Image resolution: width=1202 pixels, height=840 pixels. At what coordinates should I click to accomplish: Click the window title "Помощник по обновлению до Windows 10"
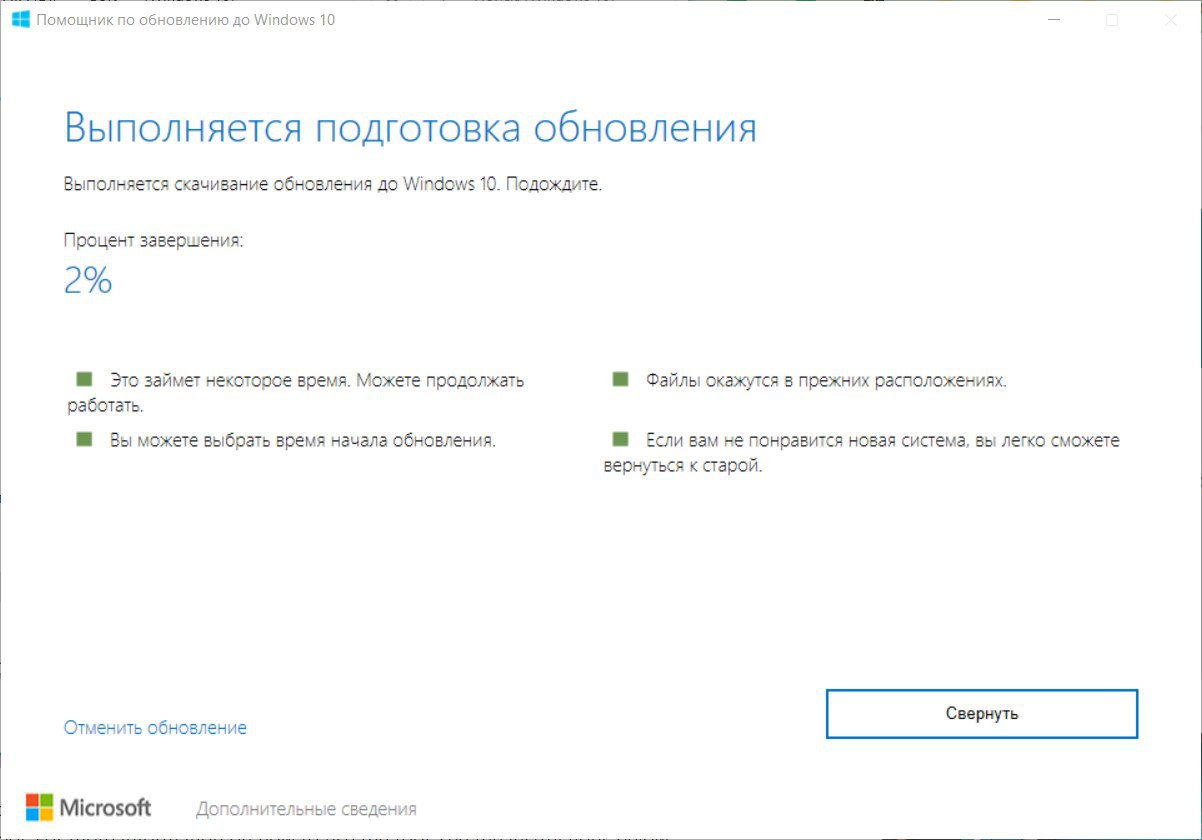pyautogui.click(x=186, y=20)
